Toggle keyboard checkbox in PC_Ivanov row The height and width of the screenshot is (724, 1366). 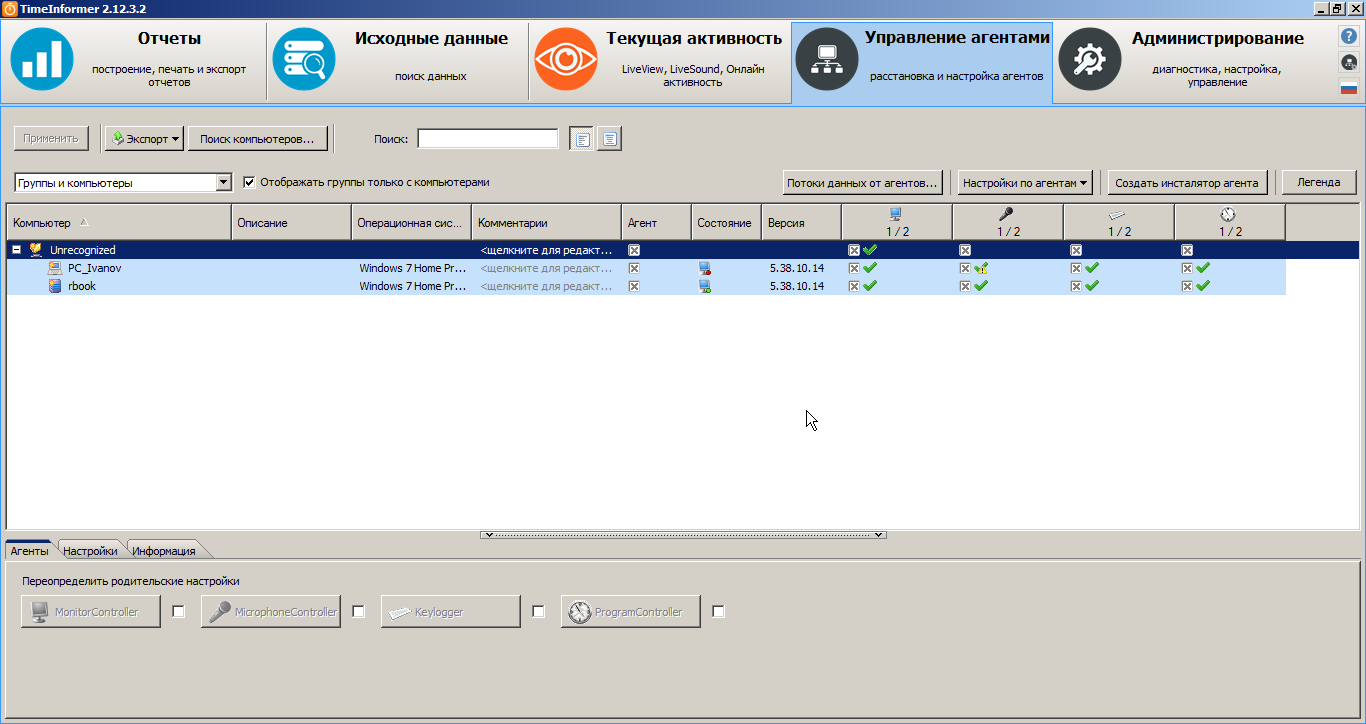coord(1076,268)
